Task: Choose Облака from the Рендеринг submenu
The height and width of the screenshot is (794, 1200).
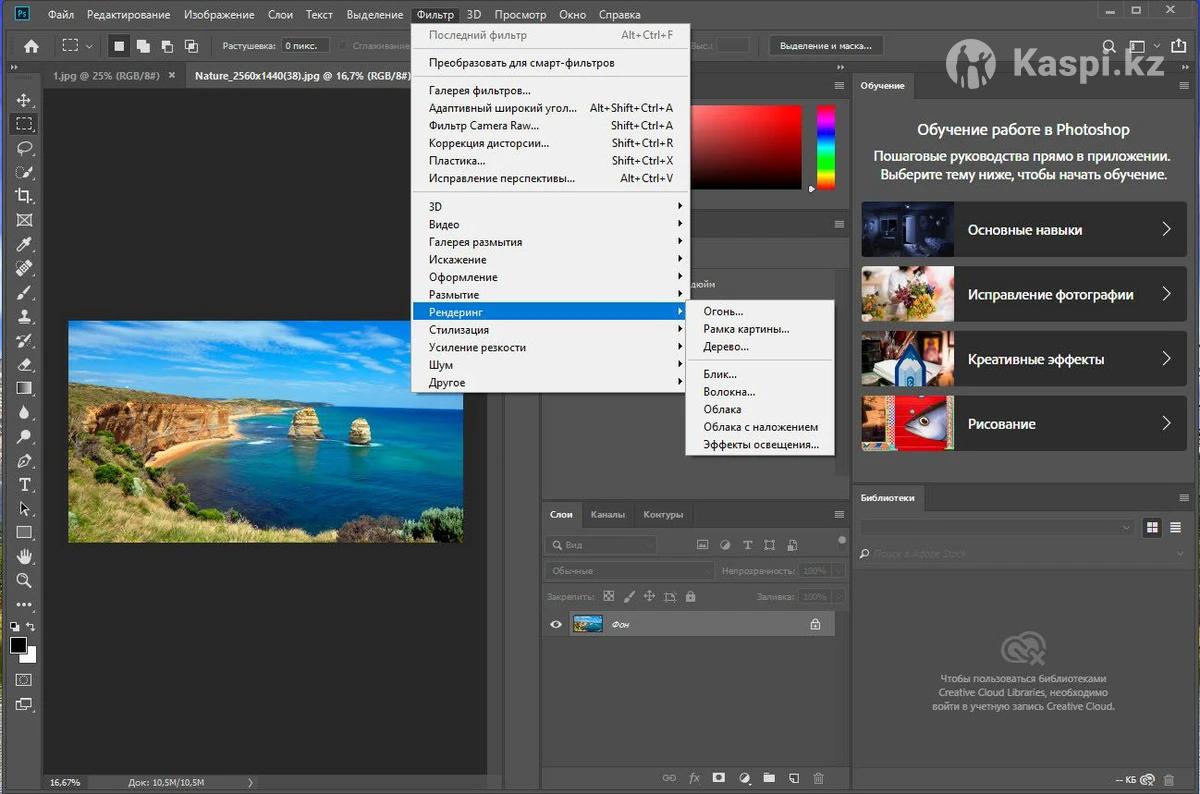Action: (x=722, y=409)
